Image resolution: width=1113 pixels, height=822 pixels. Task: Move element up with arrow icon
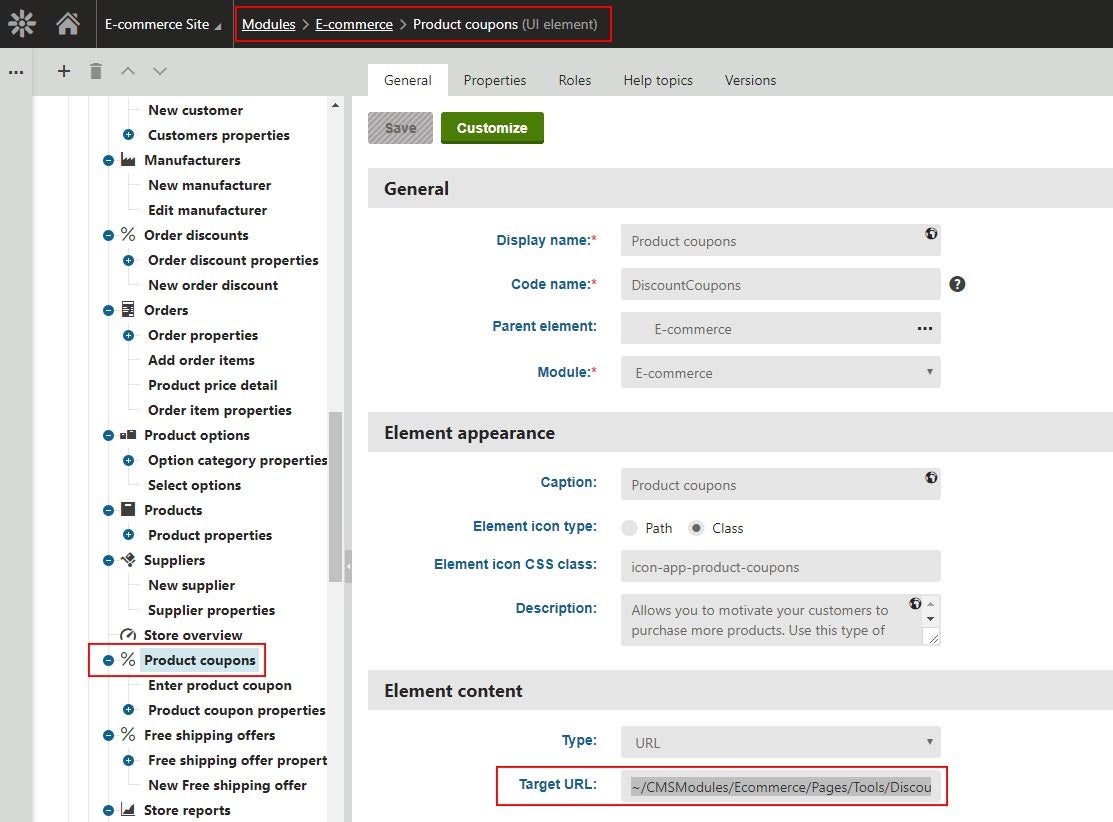pos(127,71)
